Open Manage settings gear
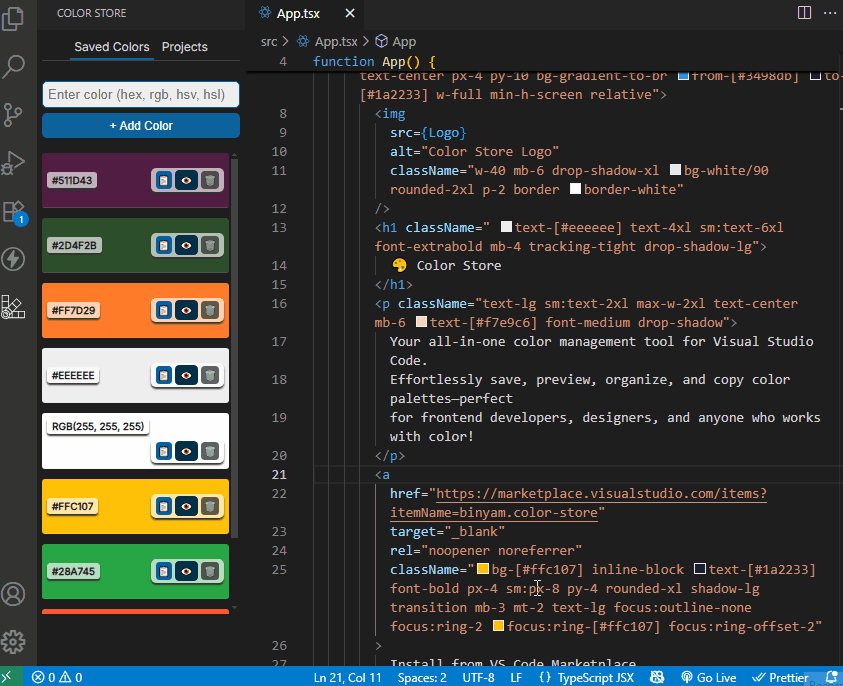Image resolution: width=843 pixels, height=686 pixels. pyautogui.click(x=13, y=641)
